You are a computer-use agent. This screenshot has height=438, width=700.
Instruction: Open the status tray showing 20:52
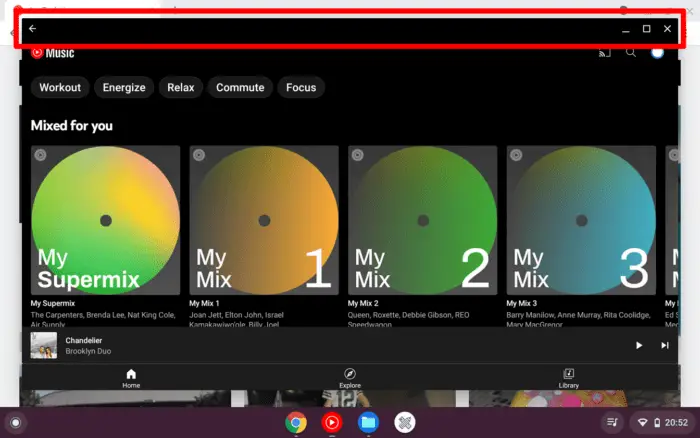coord(663,422)
